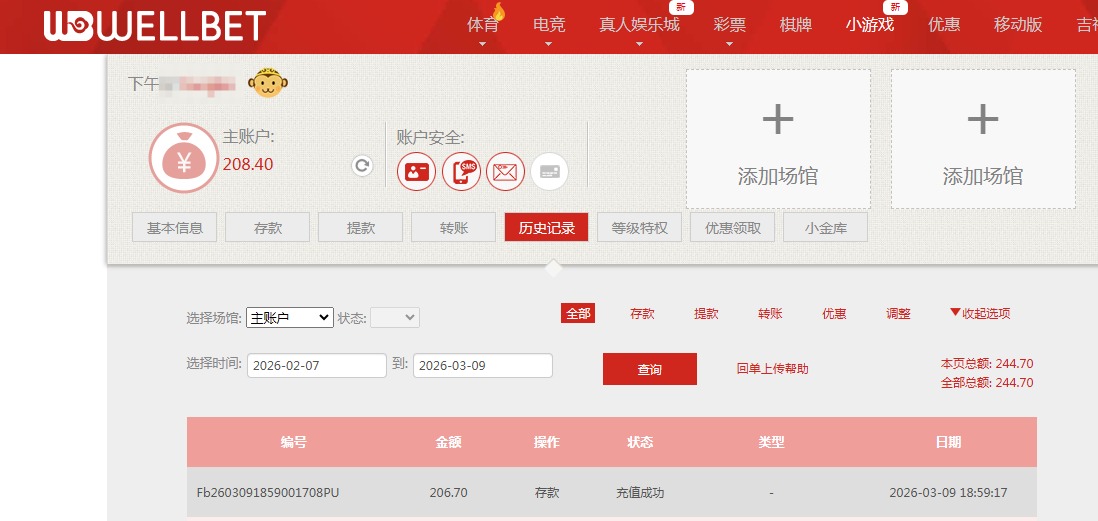Image resolution: width=1098 pixels, height=521 pixels.
Task: Filter records by 优惠
Action: click(x=834, y=314)
